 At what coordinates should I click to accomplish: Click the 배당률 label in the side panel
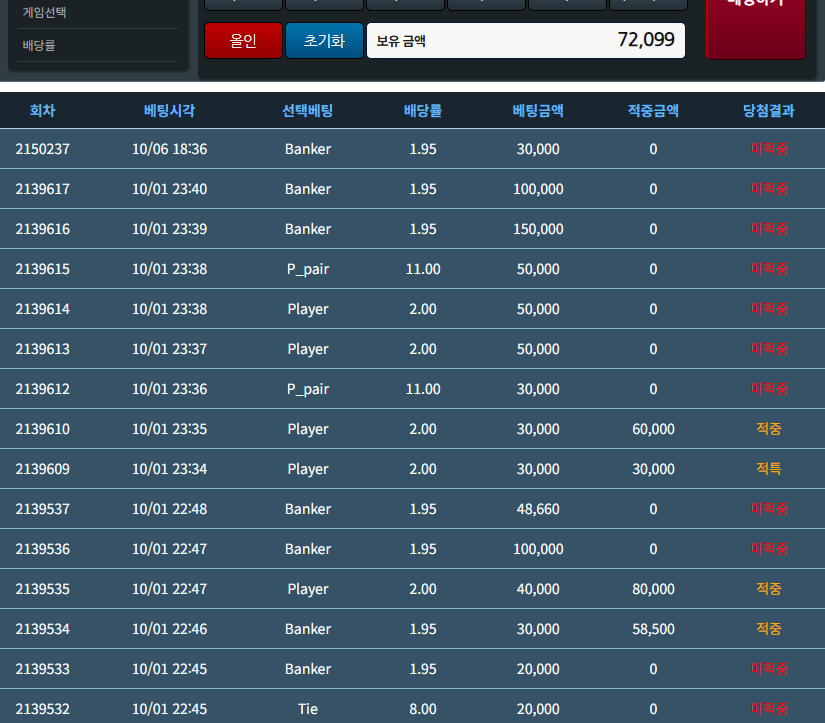[x=39, y=46]
